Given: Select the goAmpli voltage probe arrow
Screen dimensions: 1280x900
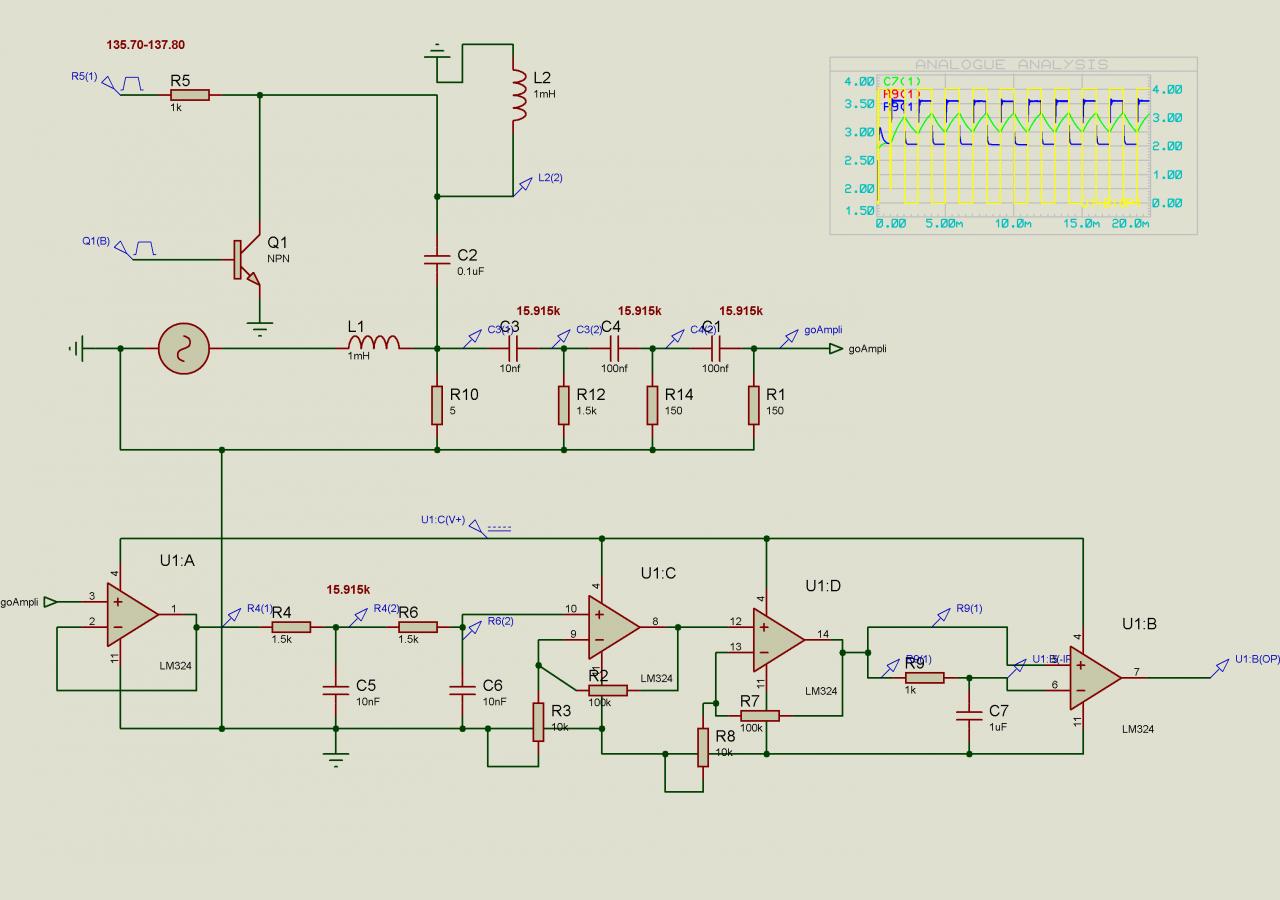Looking at the screenshot, I should (790, 338).
